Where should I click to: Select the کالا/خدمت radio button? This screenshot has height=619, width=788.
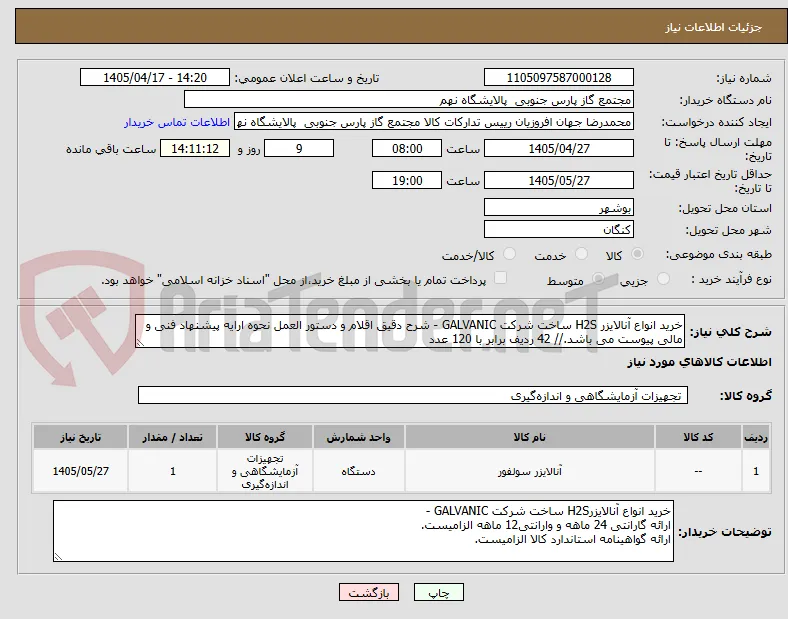(510, 254)
